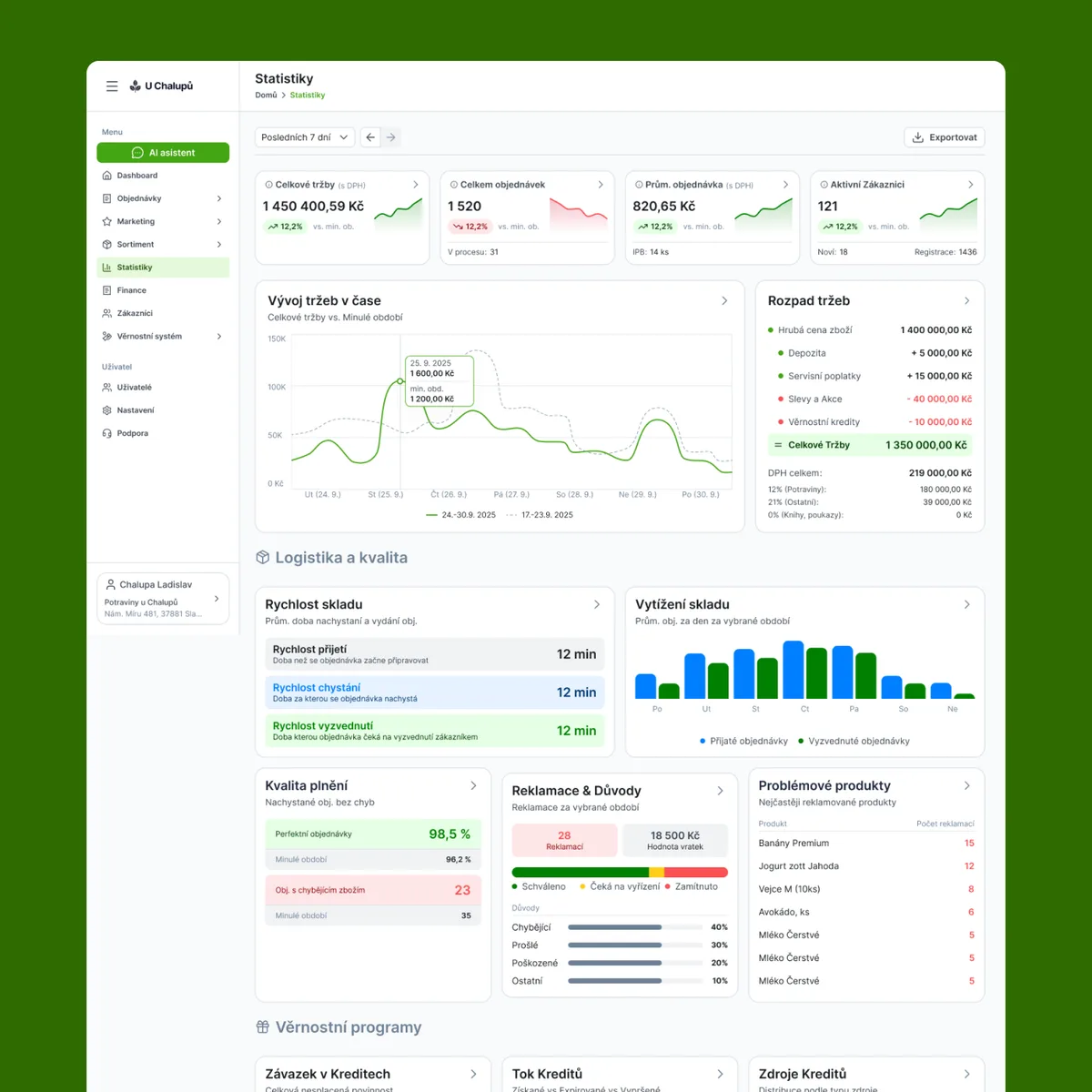The height and width of the screenshot is (1092, 1092).
Task: Select Statistiky in the sidebar
Action: 163,268
